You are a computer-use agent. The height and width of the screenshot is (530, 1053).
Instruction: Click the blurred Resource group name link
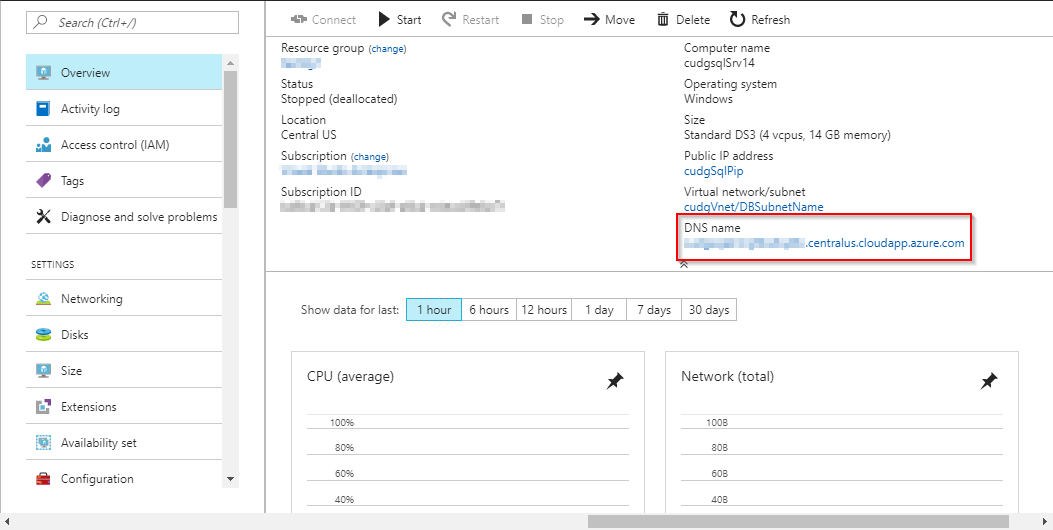pyautogui.click(x=301, y=63)
